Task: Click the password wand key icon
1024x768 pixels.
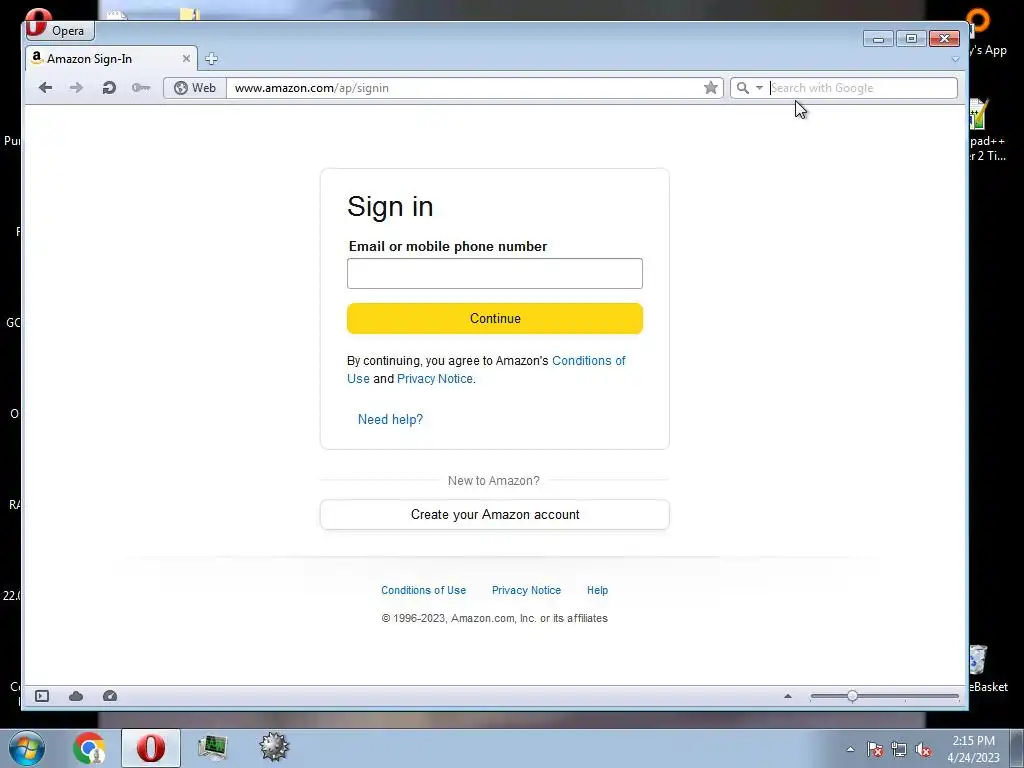Action: coord(141,88)
